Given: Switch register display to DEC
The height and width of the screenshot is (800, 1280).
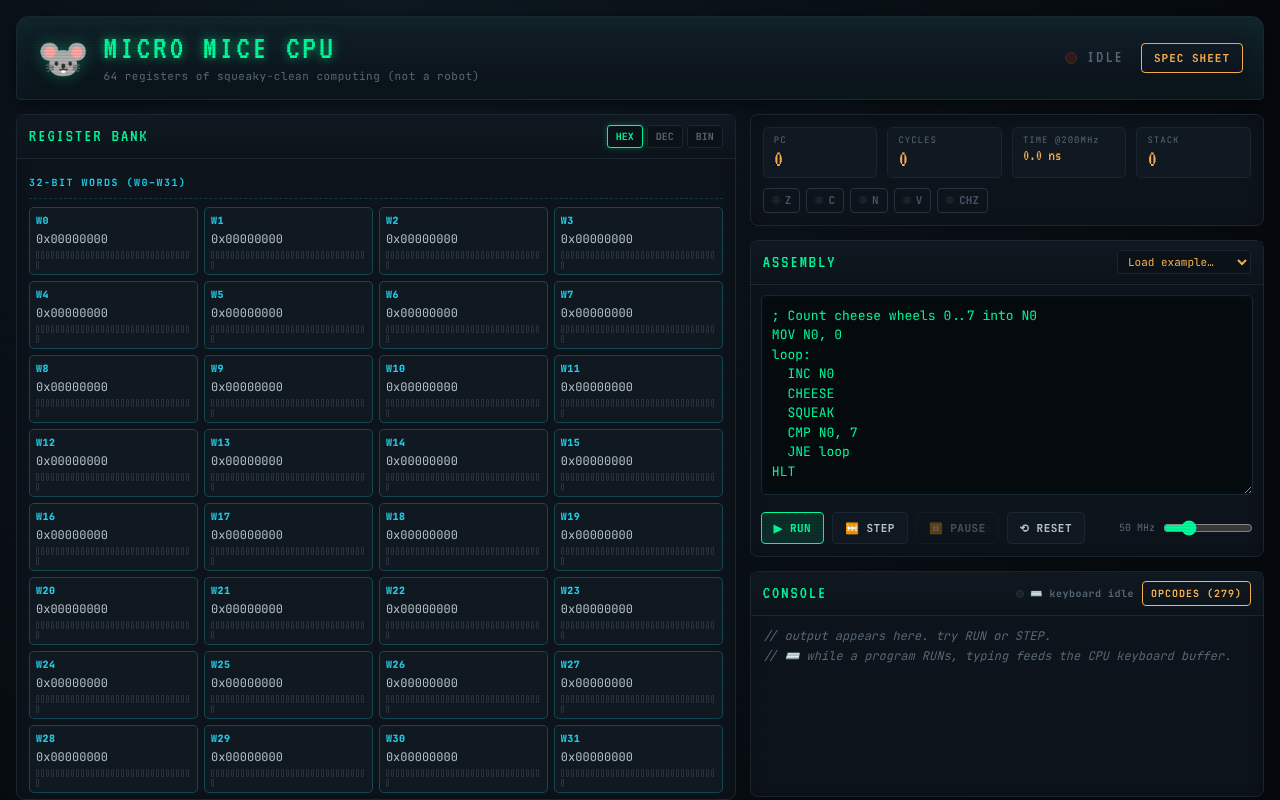Looking at the screenshot, I should 665,136.
